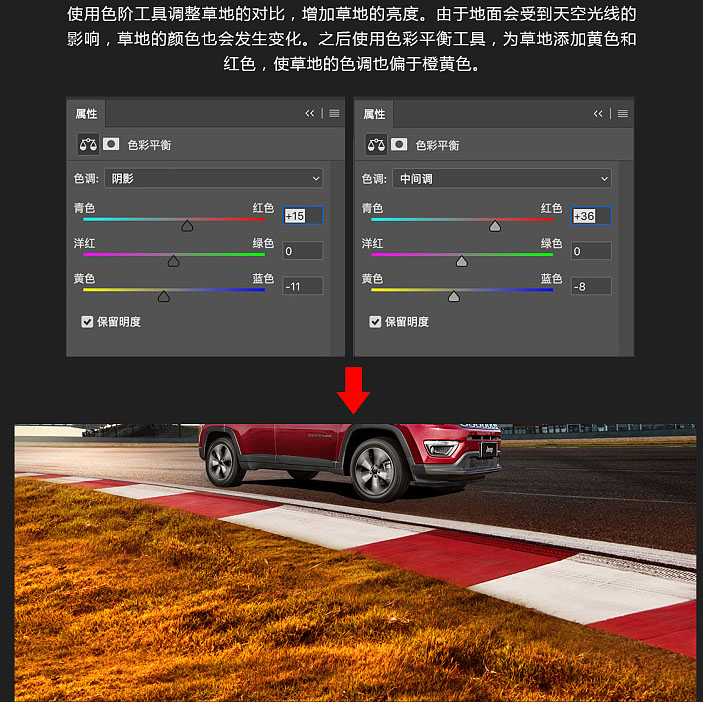
Task: Toggle 保留明度 checkbox in the 中间调 panel
Action: tap(375, 322)
